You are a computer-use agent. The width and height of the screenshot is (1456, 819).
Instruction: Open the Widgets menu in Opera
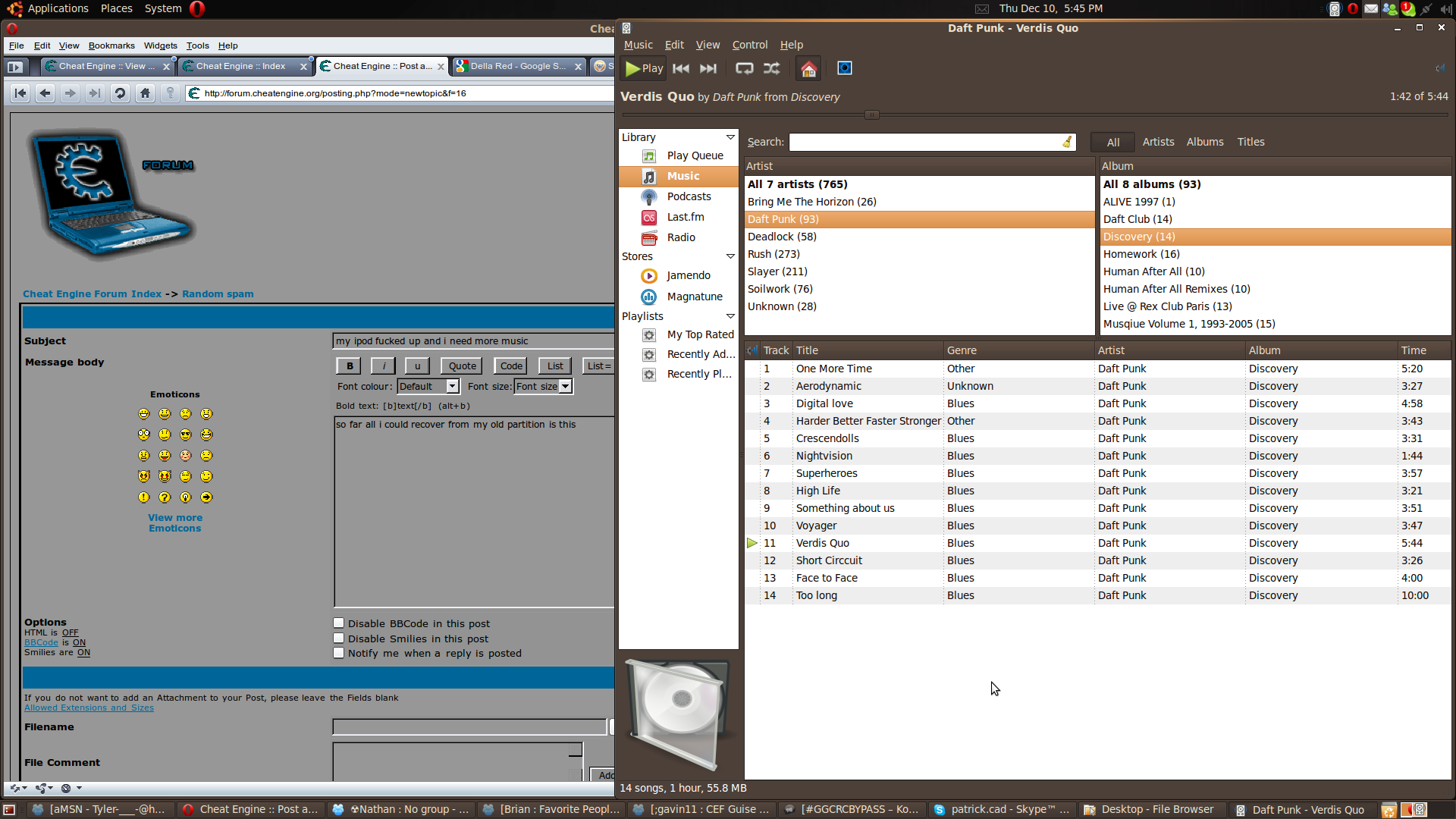point(160,45)
